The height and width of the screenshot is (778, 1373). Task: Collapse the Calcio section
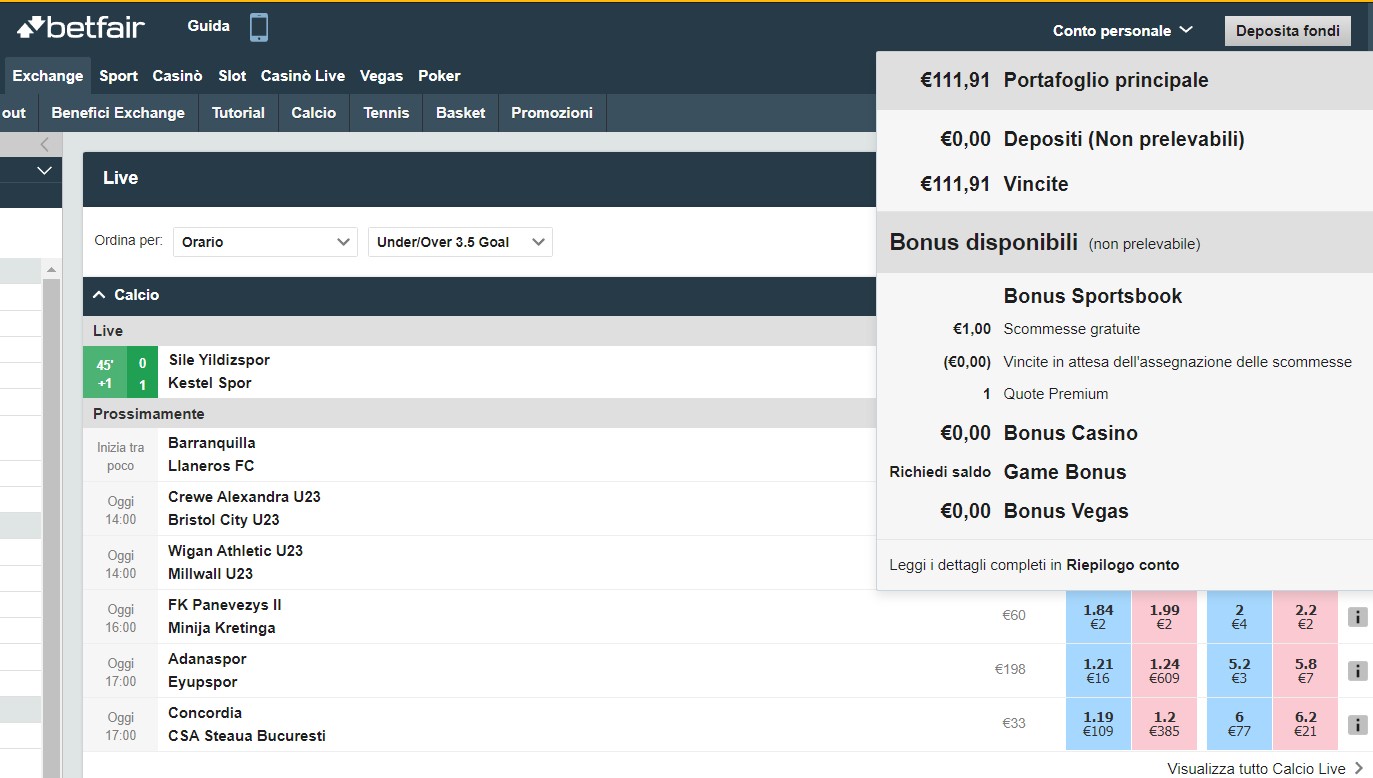pyautogui.click(x=99, y=295)
